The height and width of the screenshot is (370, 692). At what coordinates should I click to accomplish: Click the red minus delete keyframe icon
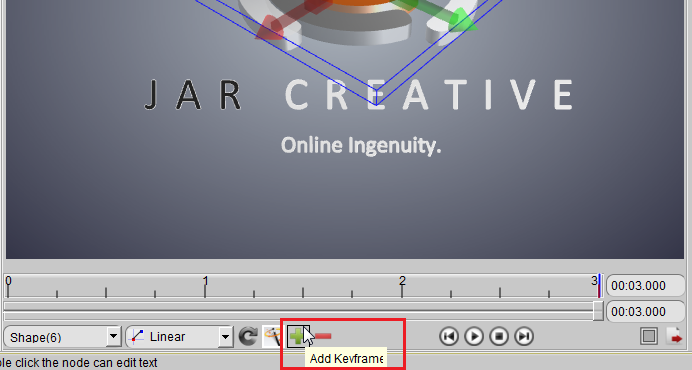point(323,337)
